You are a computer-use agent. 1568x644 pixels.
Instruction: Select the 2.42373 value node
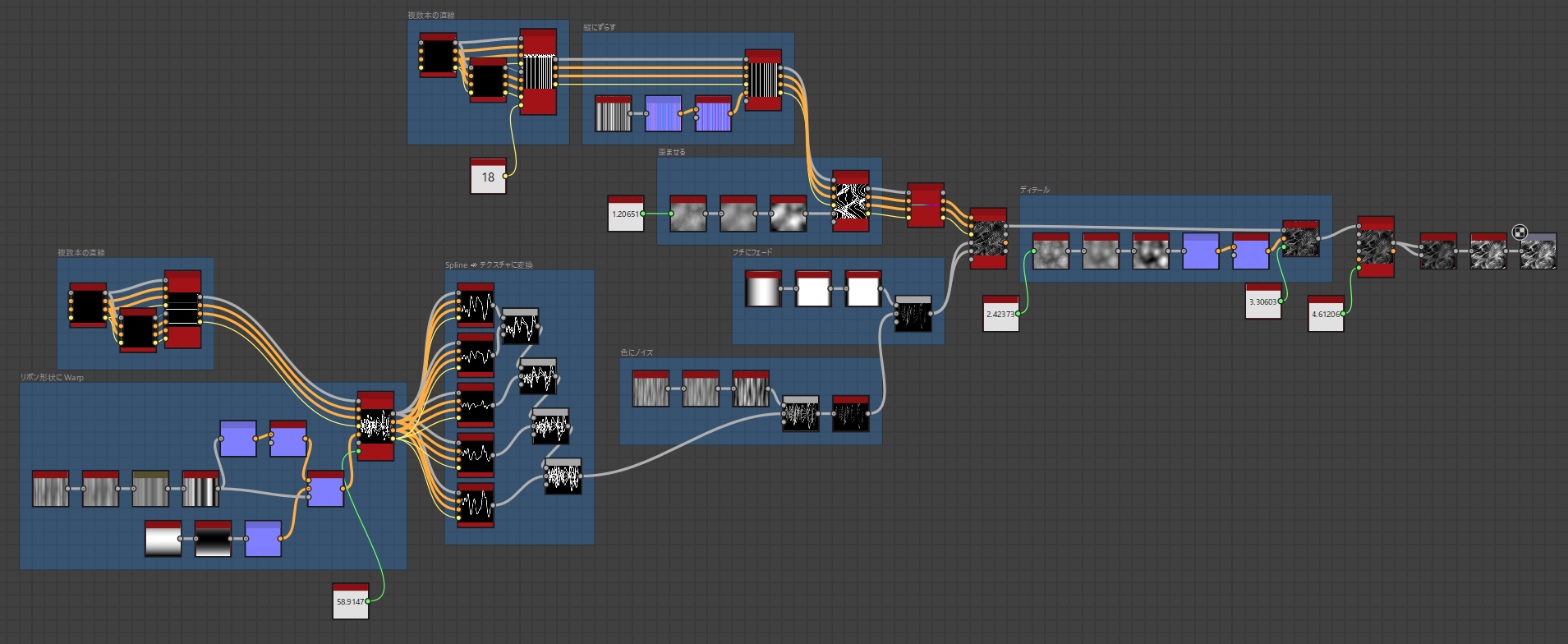point(1000,314)
